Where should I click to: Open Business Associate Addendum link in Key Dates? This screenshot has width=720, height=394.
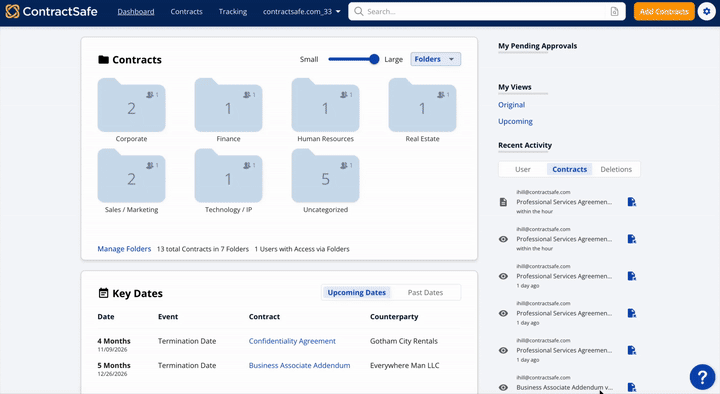(x=299, y=365)
